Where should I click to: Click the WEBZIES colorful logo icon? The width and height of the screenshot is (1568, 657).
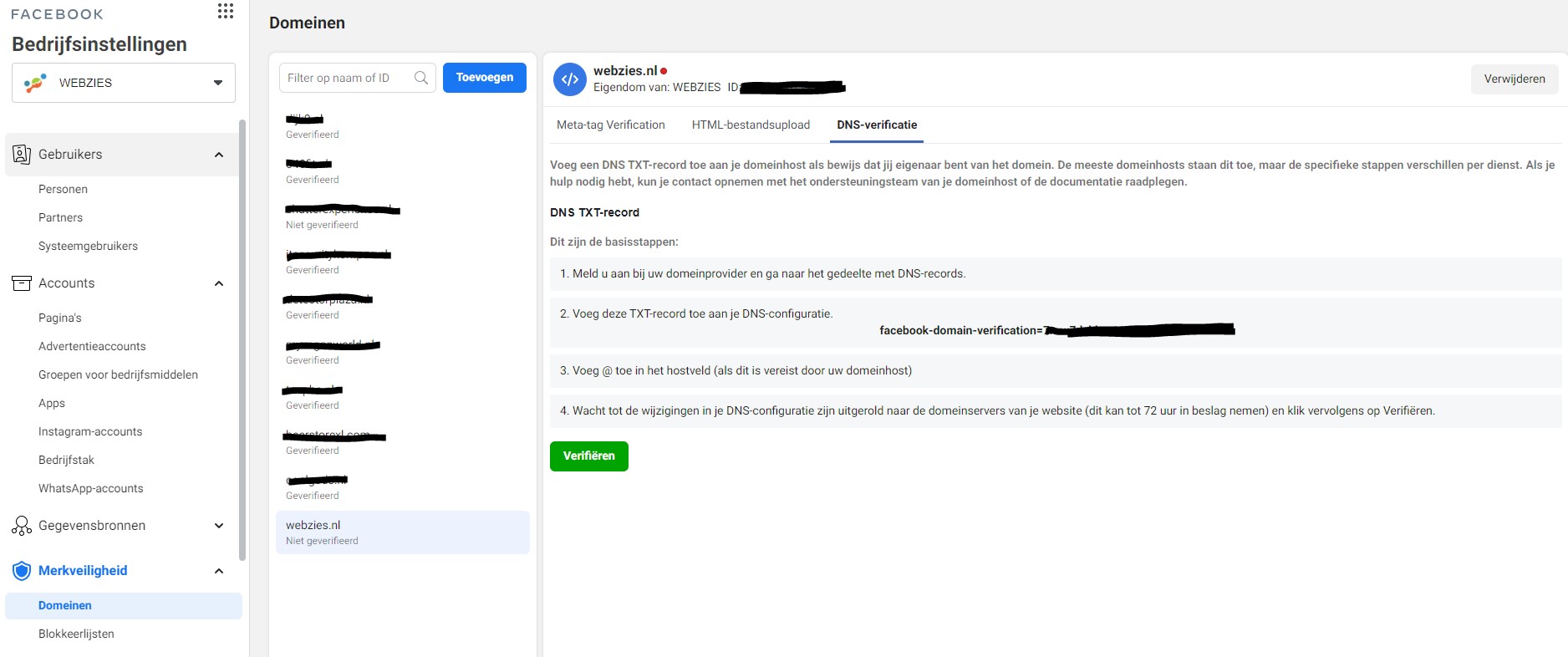pos(35,83)
